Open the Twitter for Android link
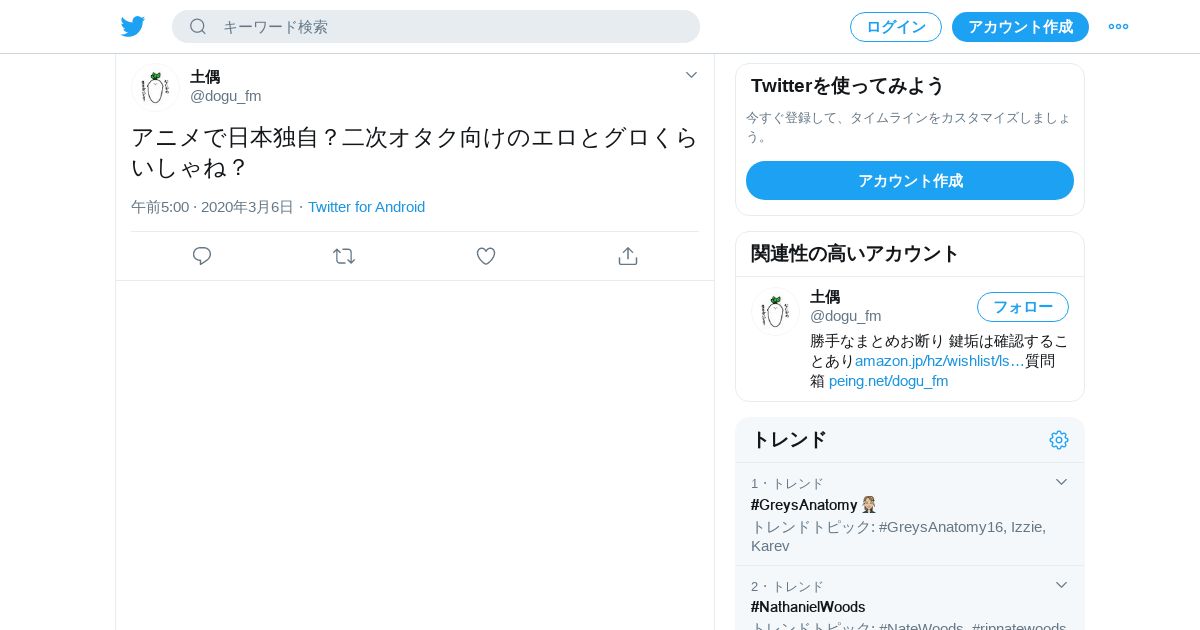Image resolution: width=1200 pixels, height=630 pixels. [366, 207]
